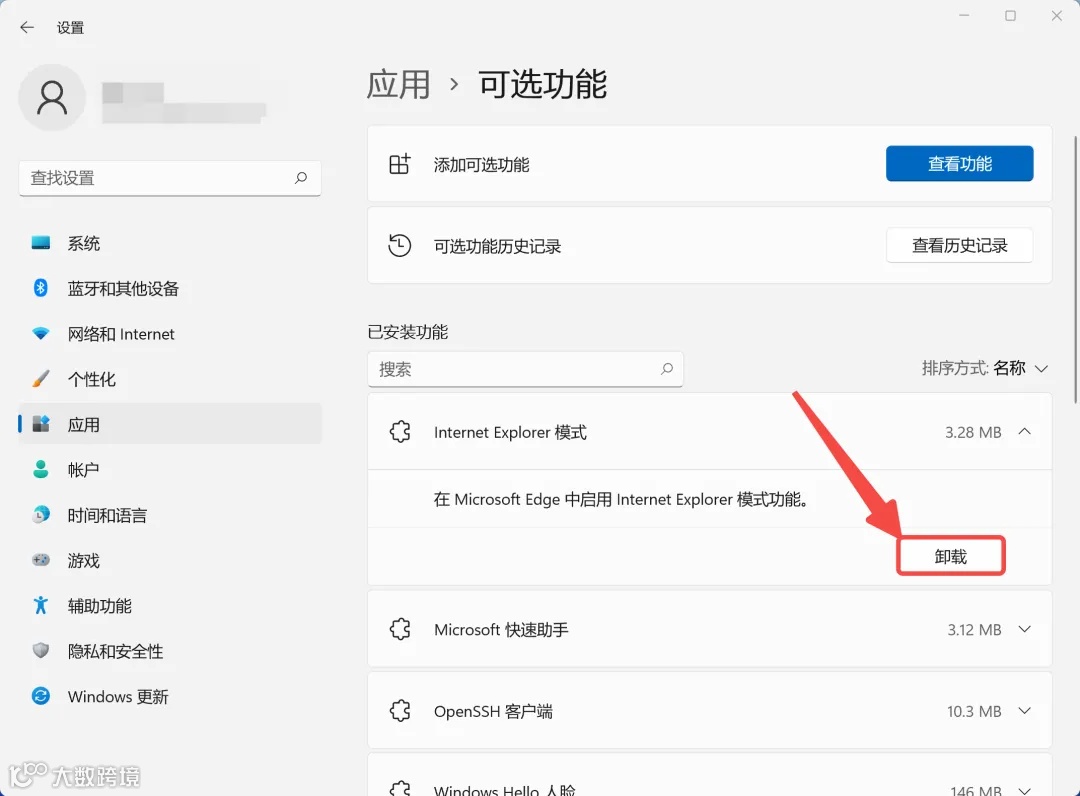Click the 可选功能 page title
This screenshot has width=1080, height=796.
(543, 85)
